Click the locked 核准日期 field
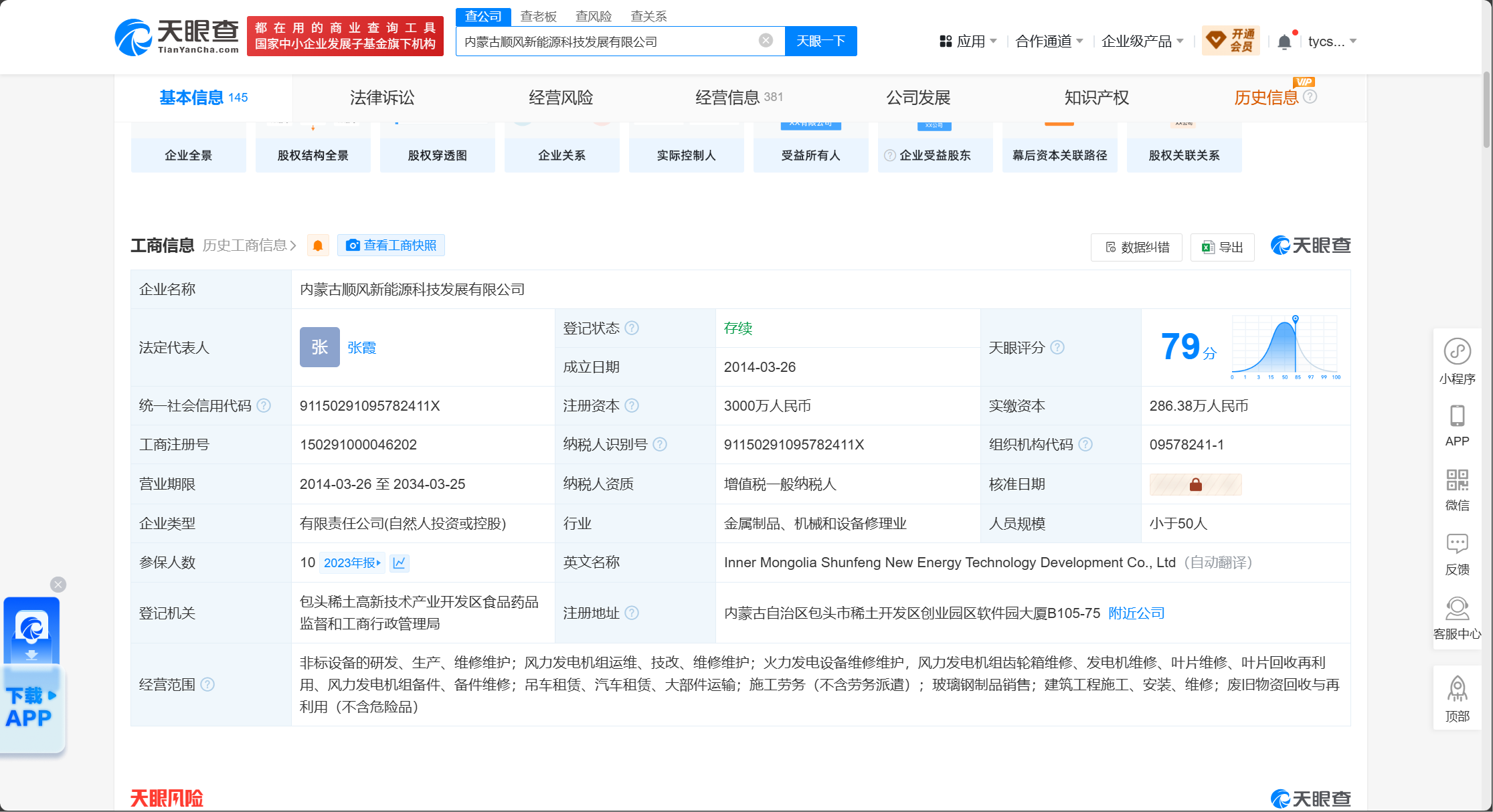The image size is (1493, 812). 1195,484
